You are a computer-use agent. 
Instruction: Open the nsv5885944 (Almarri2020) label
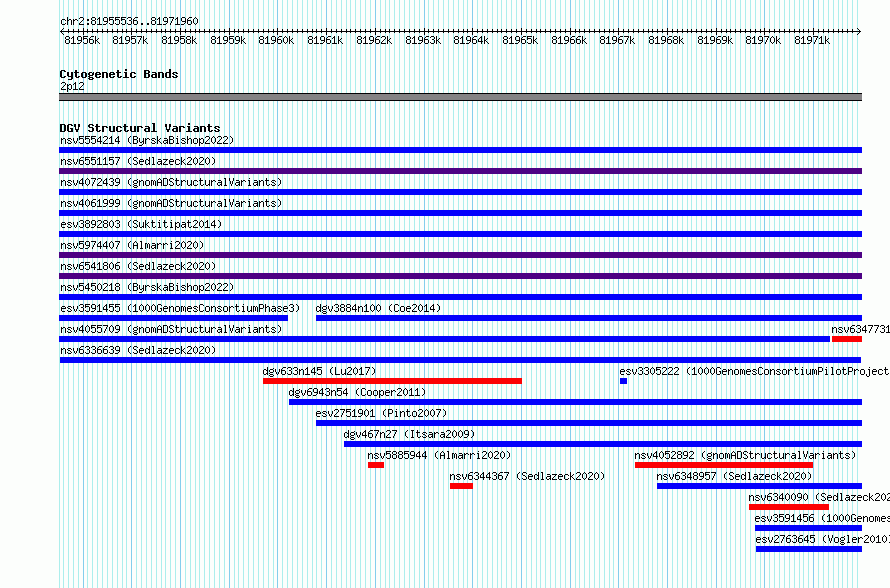439,455
